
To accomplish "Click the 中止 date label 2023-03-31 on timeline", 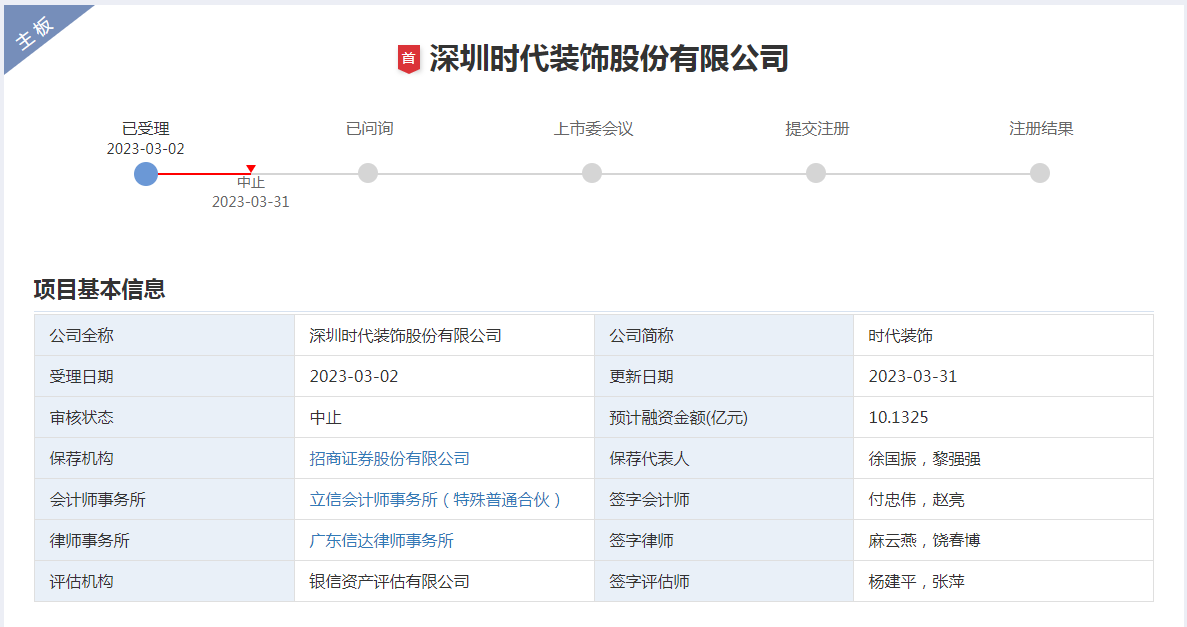I will (x=250, y=202).
